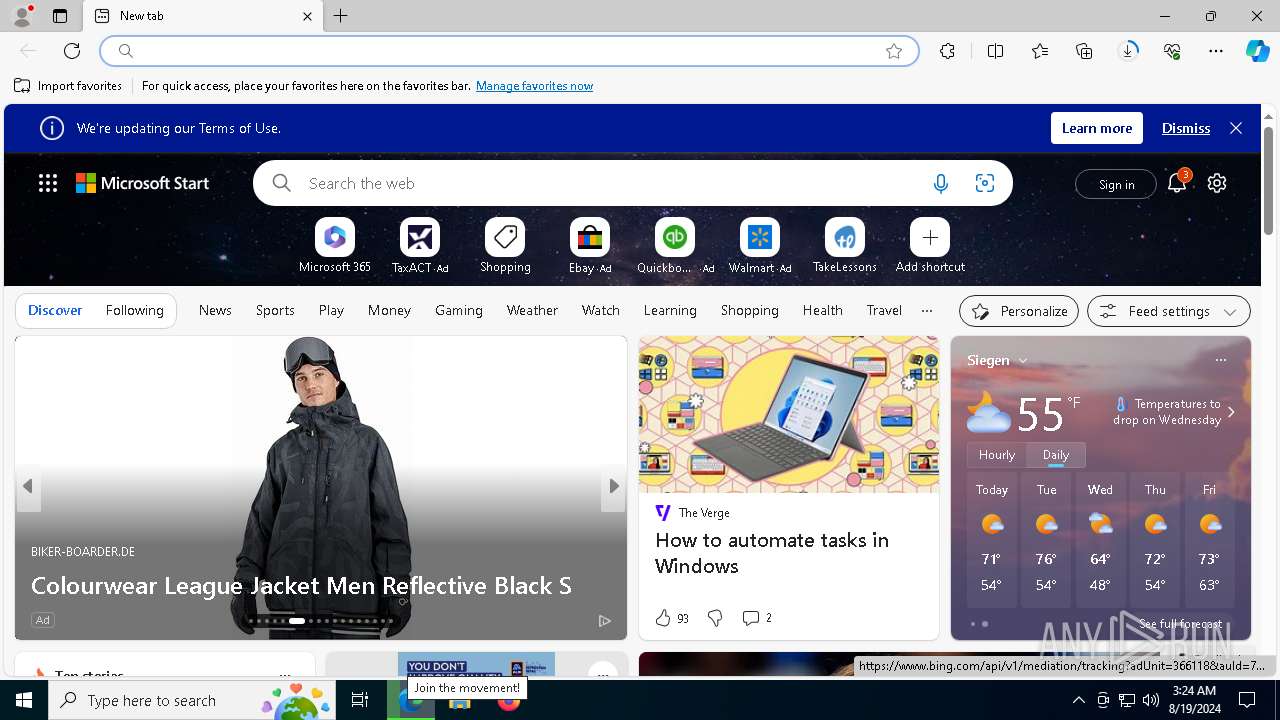Open the Windows notification center
Image resolution: width=1280 pixels, height=720 pixels.
(1248, 700)
